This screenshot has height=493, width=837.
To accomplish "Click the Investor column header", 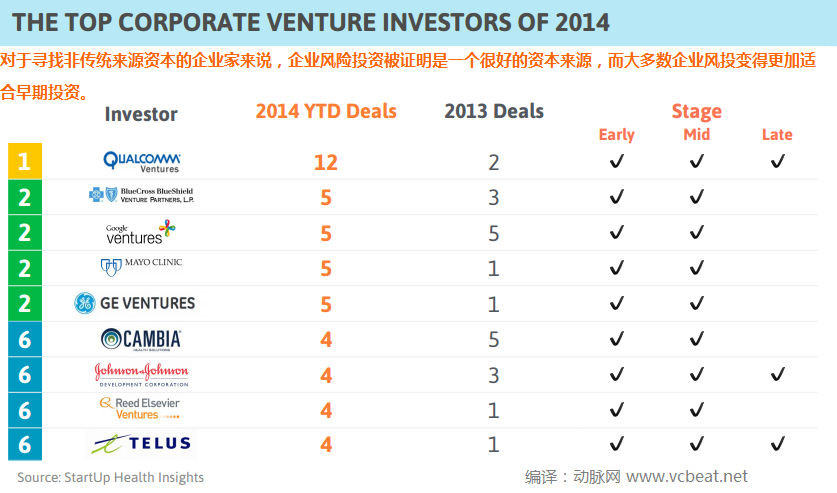I will (x=141, y=114).
